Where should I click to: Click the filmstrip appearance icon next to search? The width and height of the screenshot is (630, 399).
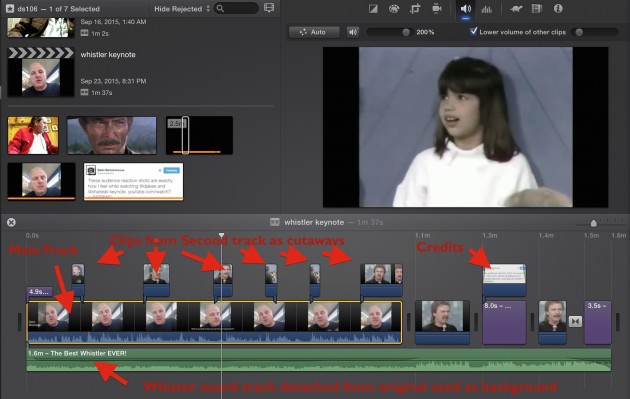(x=269, y=8)
